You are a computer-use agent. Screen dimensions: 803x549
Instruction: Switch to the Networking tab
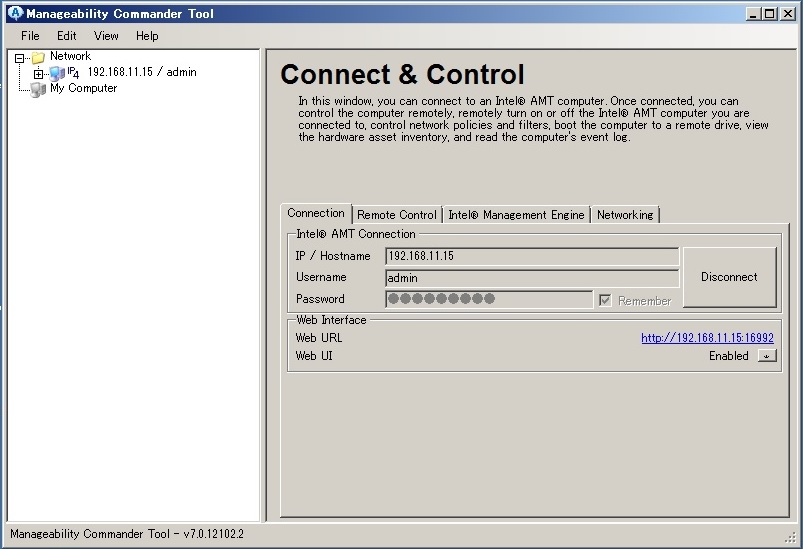(x=625, y=215)
